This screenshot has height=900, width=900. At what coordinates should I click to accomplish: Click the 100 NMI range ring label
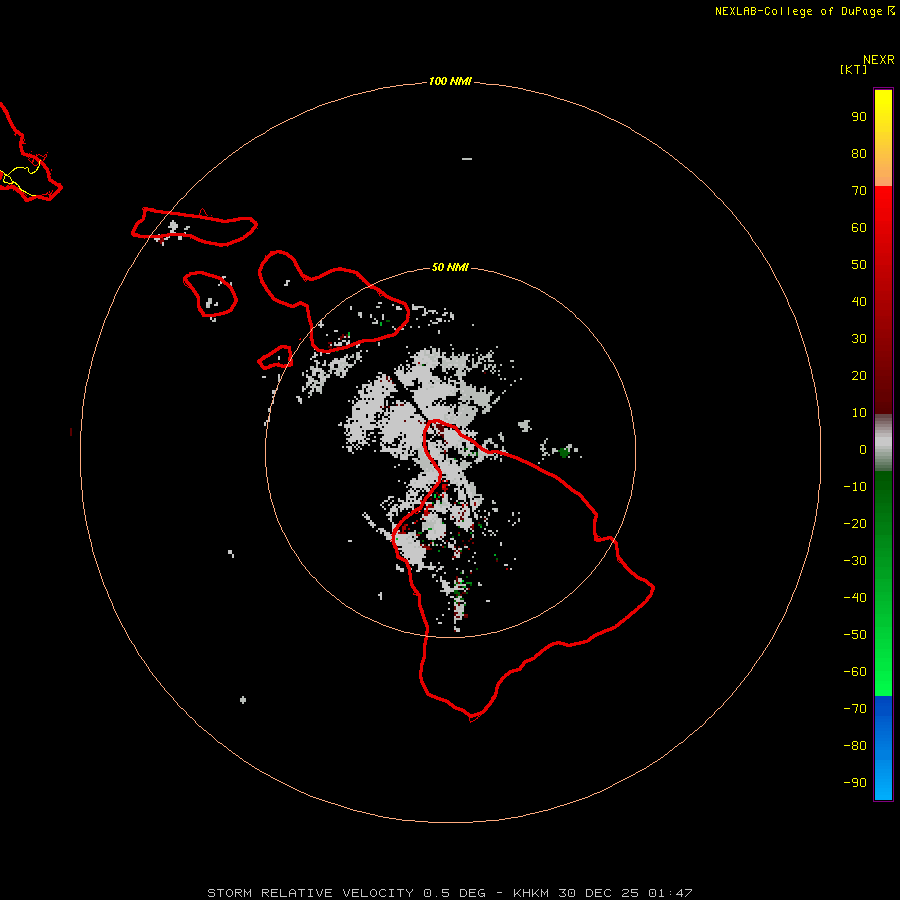[450, 81]
